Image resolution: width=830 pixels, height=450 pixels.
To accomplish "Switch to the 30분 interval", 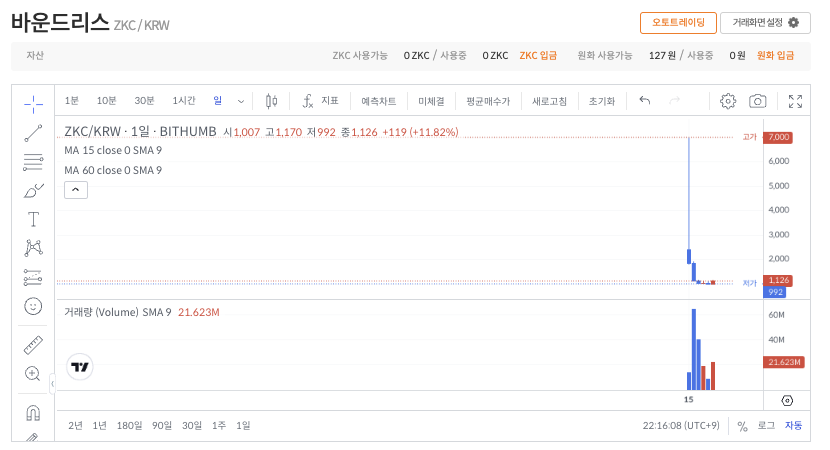I will 144,101.
